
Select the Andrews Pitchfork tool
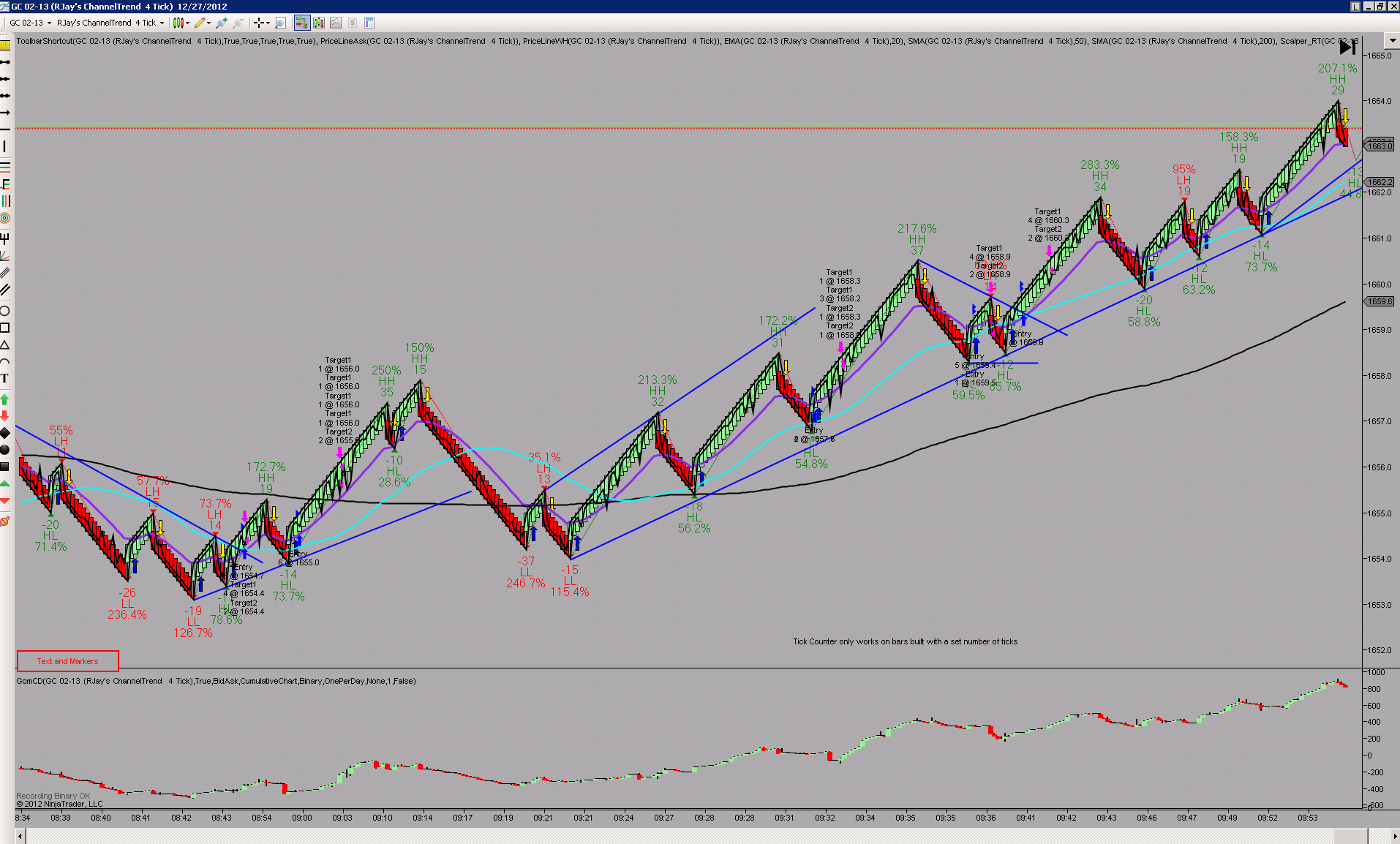[5, 238]
